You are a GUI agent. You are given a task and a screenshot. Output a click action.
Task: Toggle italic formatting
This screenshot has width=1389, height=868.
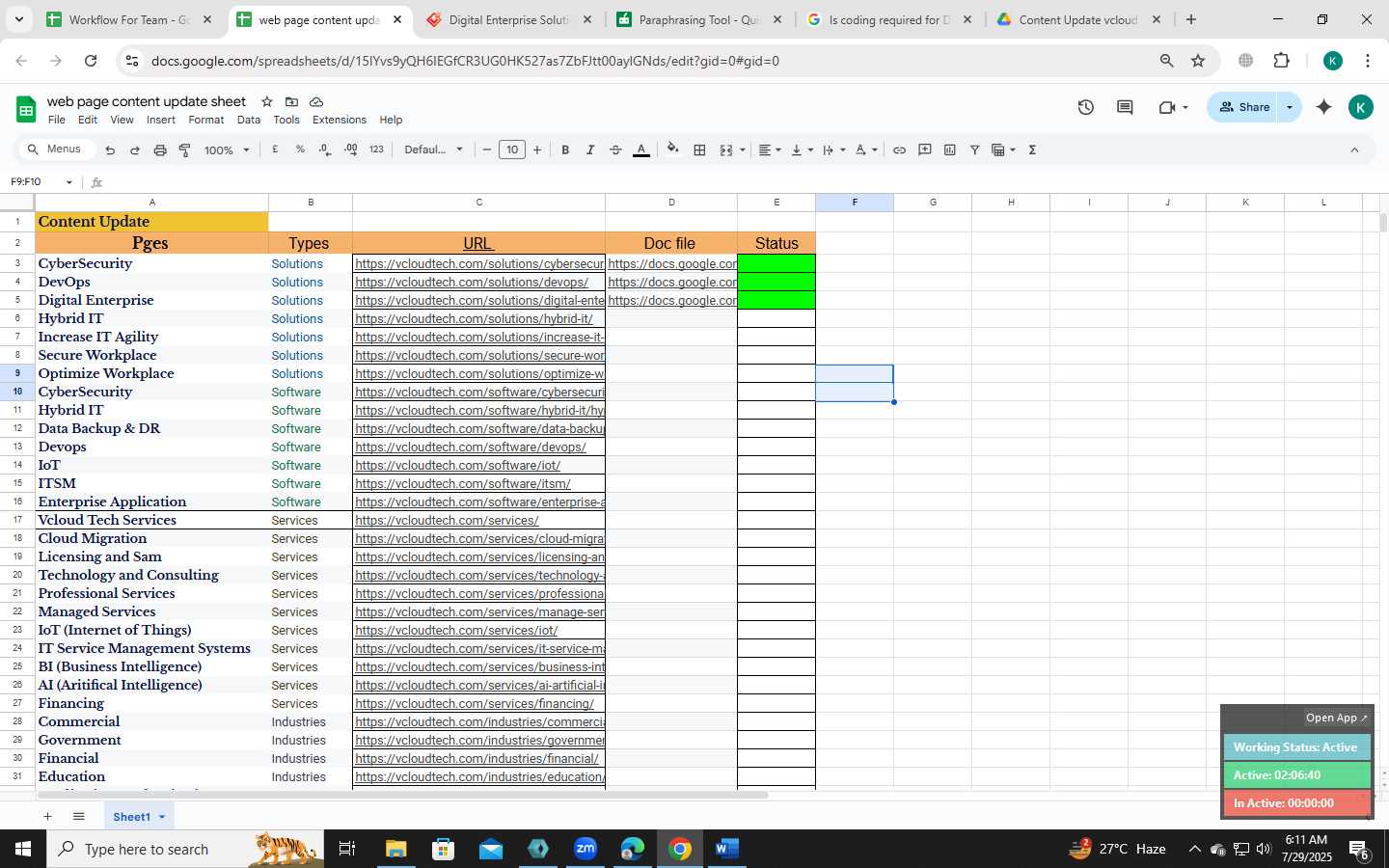pos(590,149)
